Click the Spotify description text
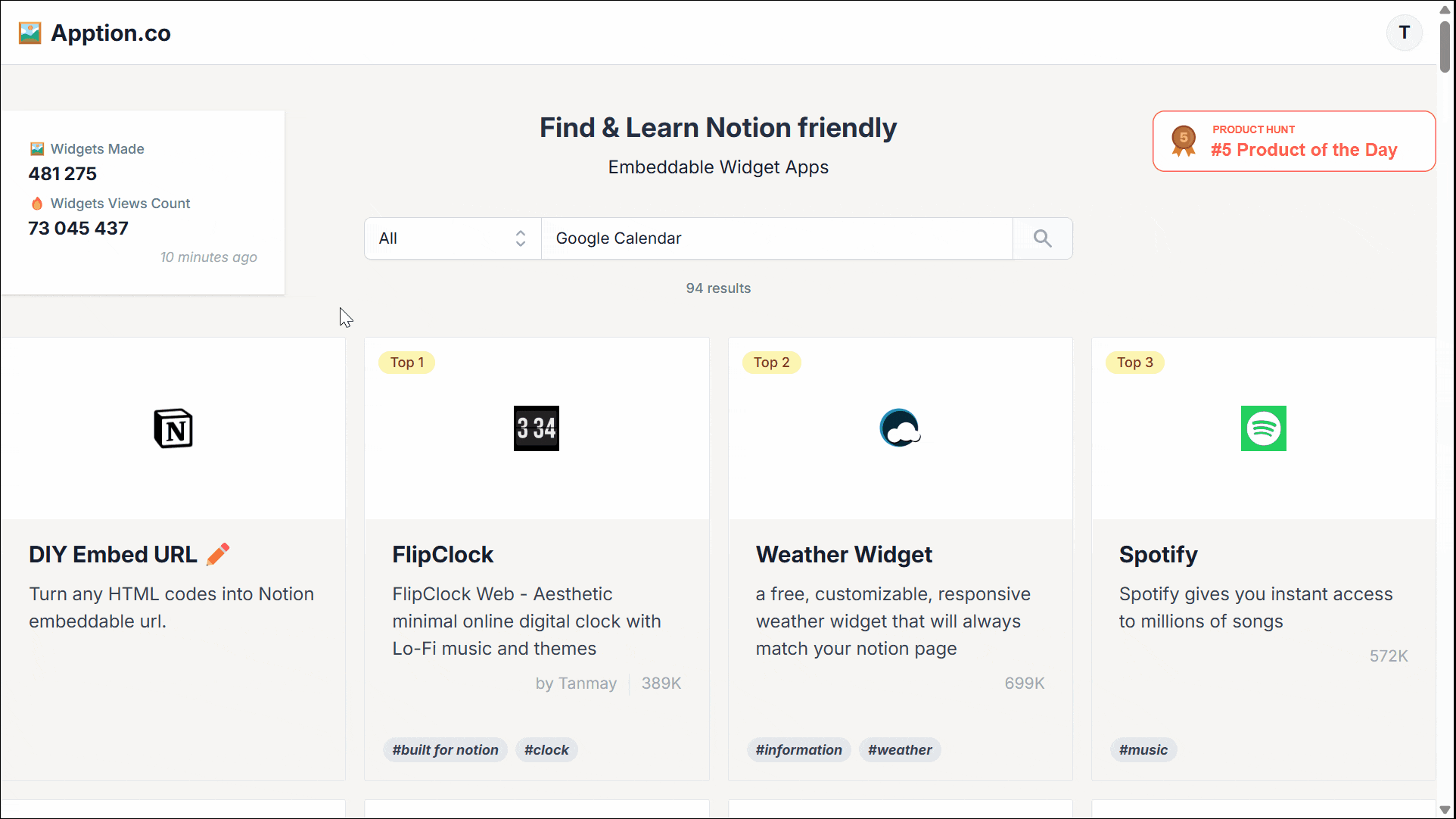The height and width of the screenshot is (819, 1456). (1255, 608)
